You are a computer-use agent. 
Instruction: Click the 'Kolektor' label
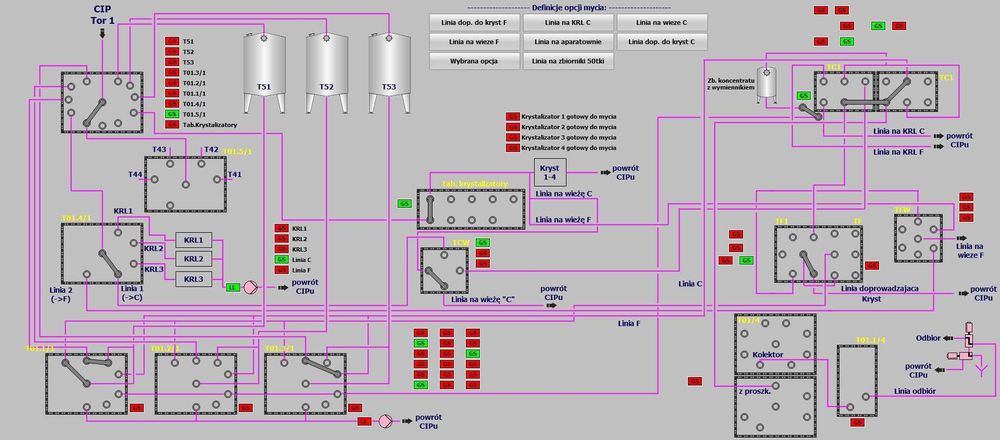(768, 355)
